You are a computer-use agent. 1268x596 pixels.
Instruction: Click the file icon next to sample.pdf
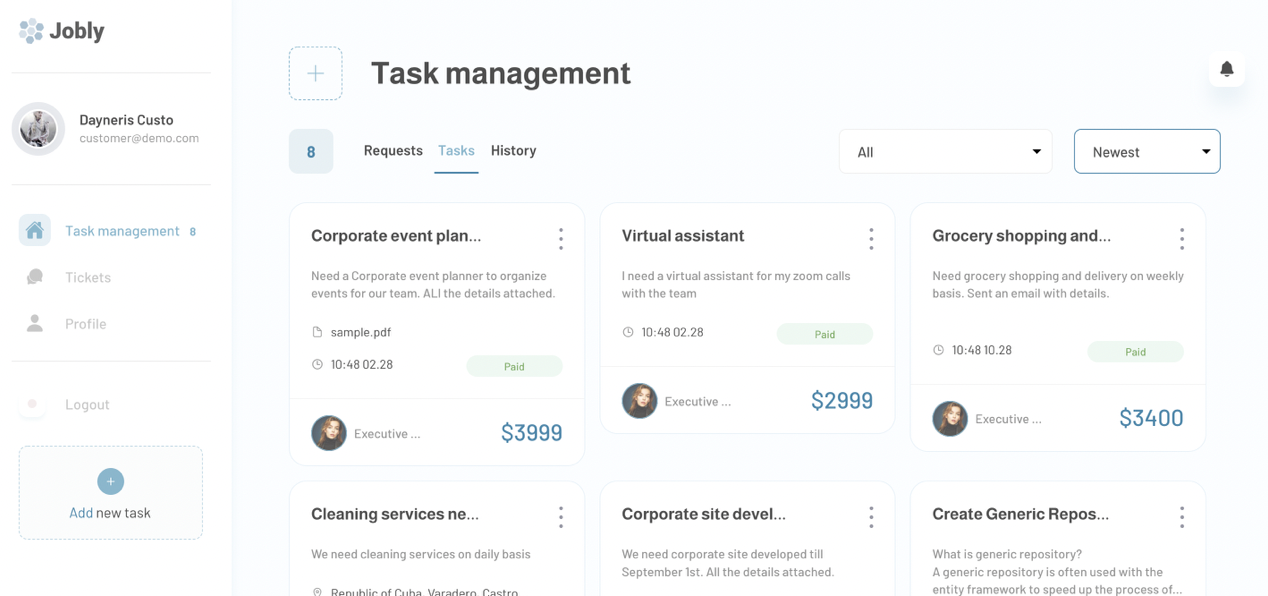[317, 332]
